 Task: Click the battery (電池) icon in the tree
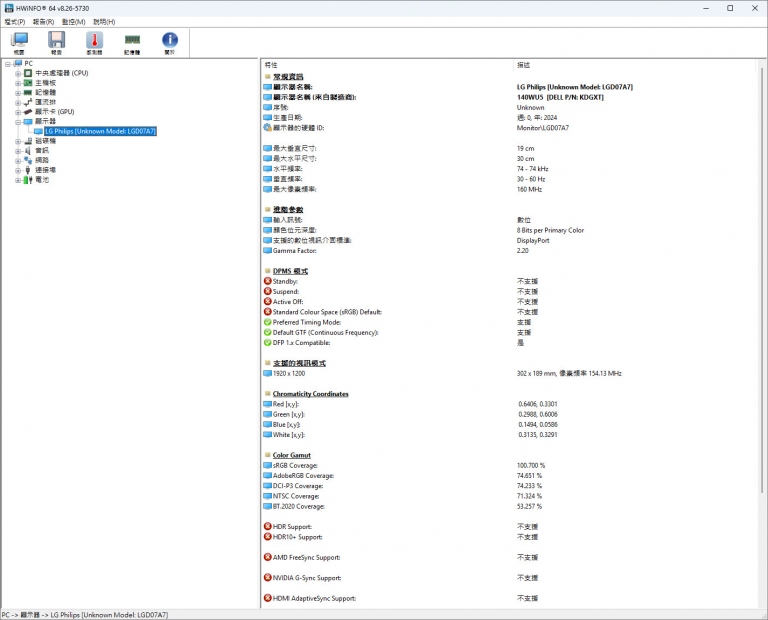click(x=28, y=180)
